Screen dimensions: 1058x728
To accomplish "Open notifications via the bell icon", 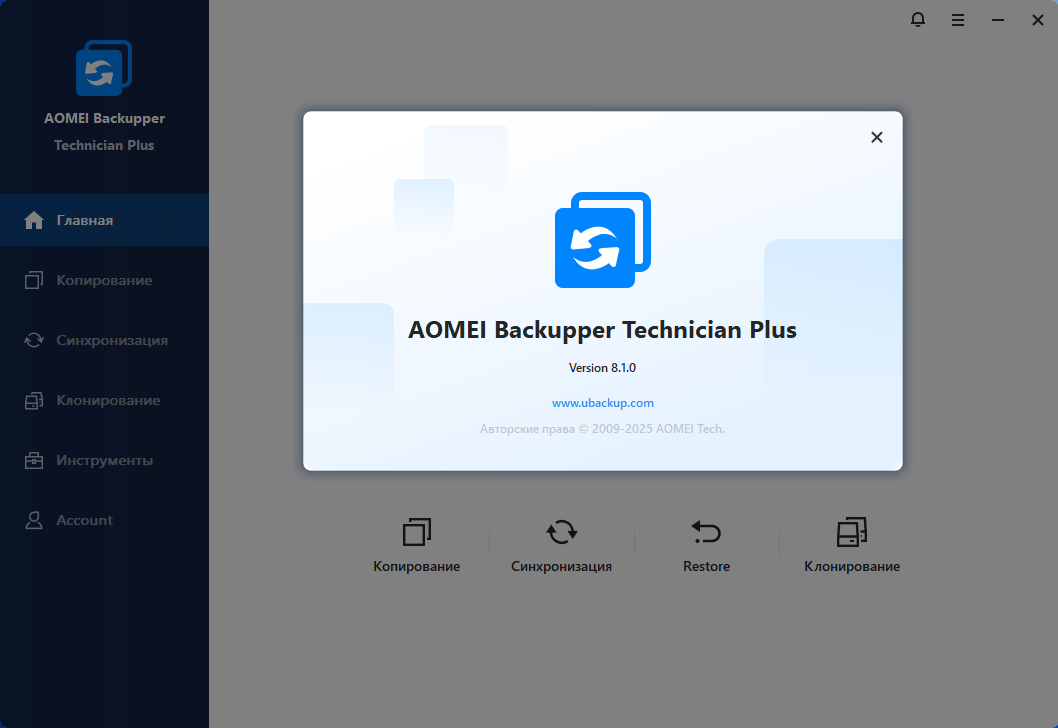I will coord(918,20).
